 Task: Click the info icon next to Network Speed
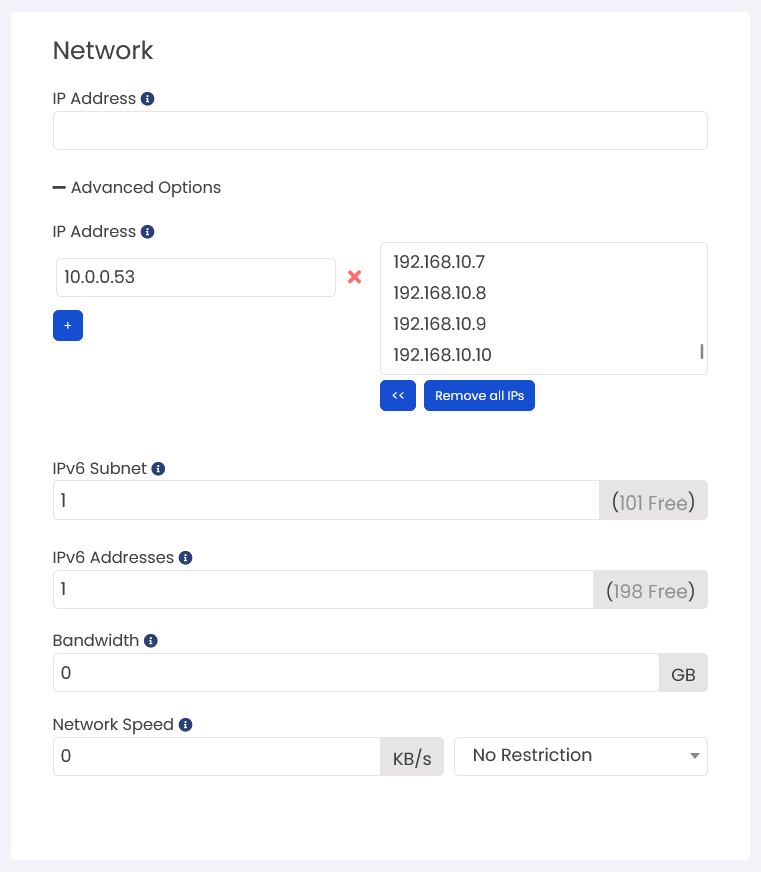tap(186, 725)
